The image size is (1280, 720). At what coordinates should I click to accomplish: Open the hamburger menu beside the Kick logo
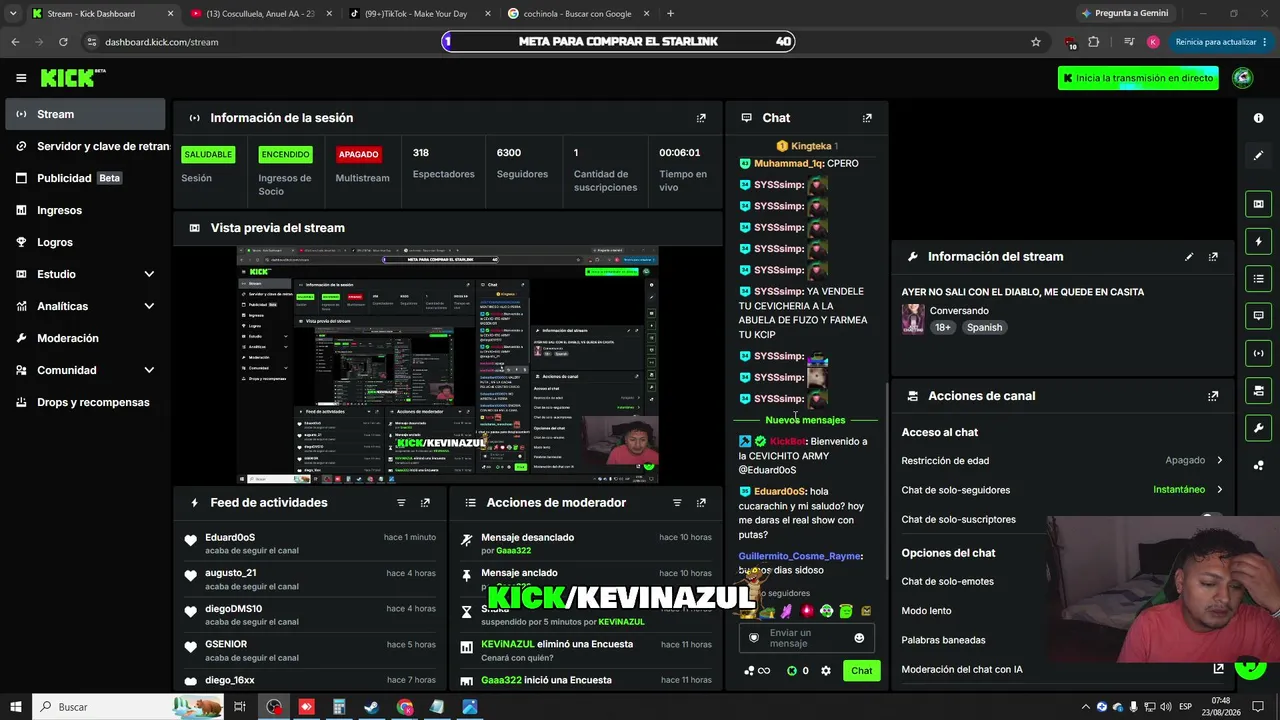(21, 78)
